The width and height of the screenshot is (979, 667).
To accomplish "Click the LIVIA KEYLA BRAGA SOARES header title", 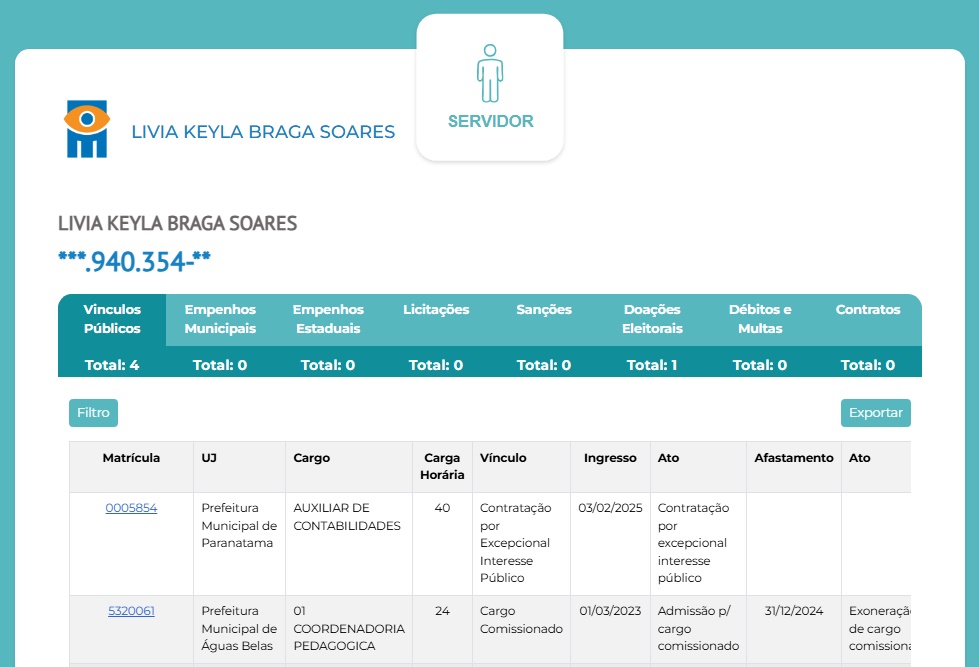I will (263, 132).
